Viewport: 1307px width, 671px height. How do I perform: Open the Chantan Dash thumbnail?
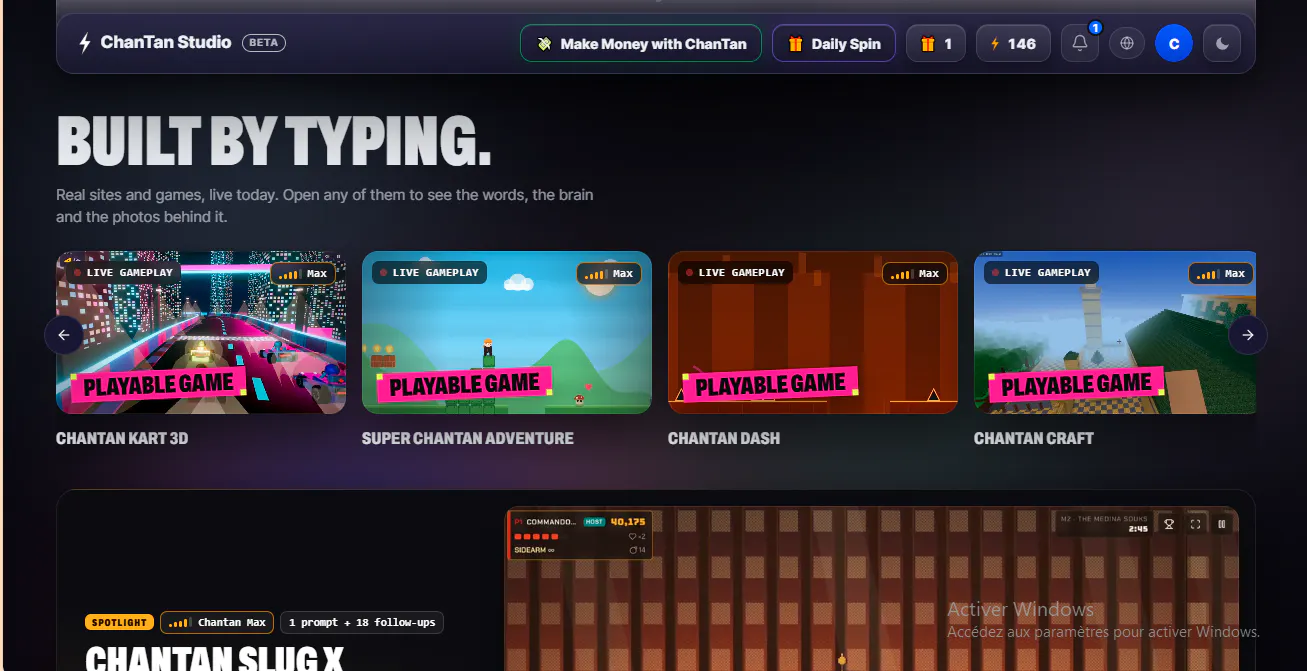[813, 332]
